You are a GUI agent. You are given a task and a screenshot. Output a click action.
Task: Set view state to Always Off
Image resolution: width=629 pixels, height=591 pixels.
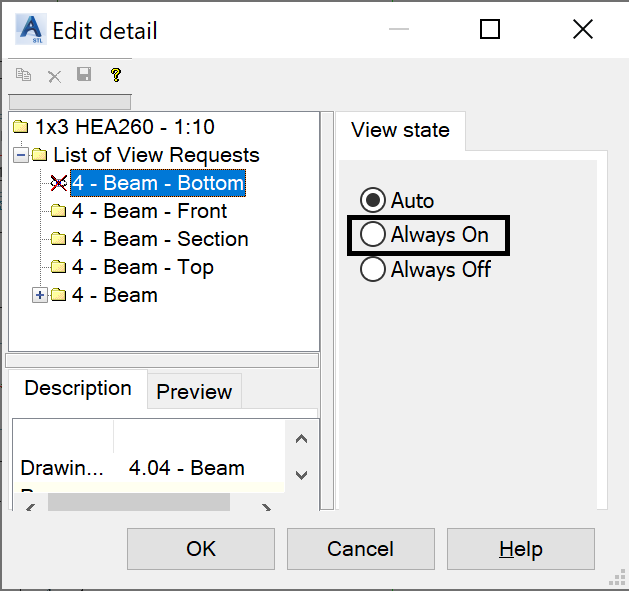point(372,269)
